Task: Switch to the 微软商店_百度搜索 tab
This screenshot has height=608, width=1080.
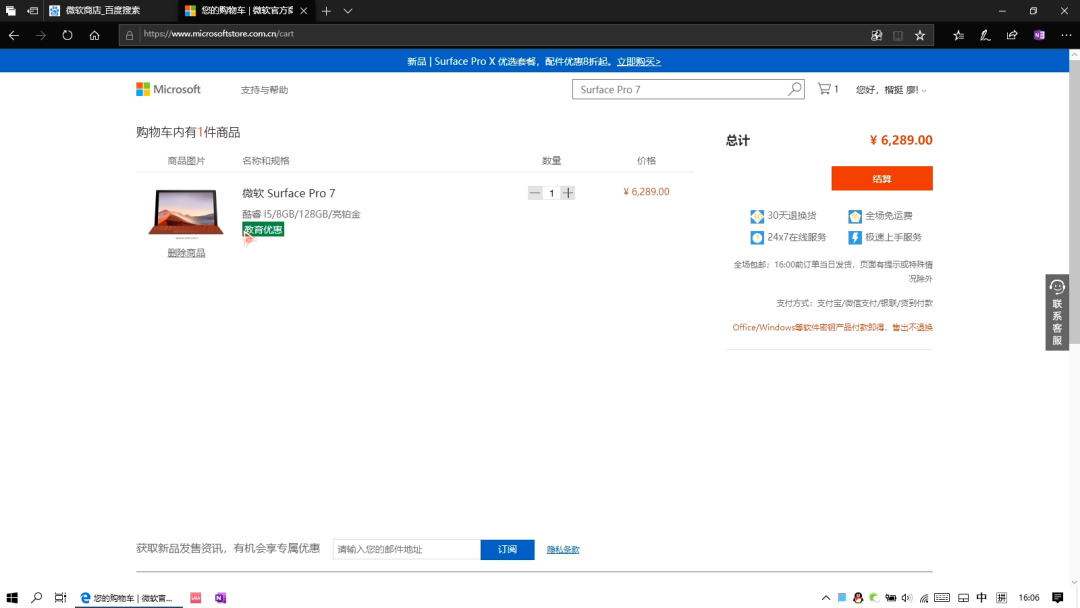Action: pos(110,11)
